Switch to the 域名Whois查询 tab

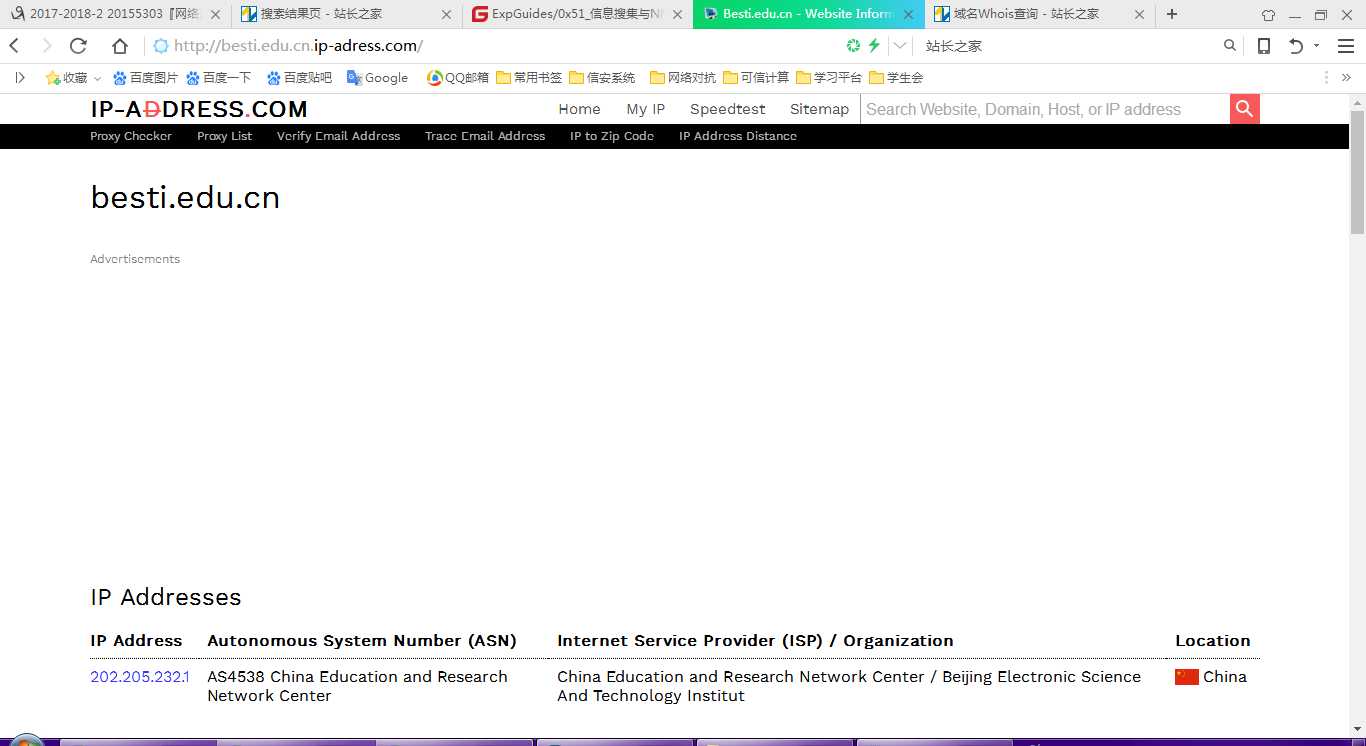tap(1039, 14)
